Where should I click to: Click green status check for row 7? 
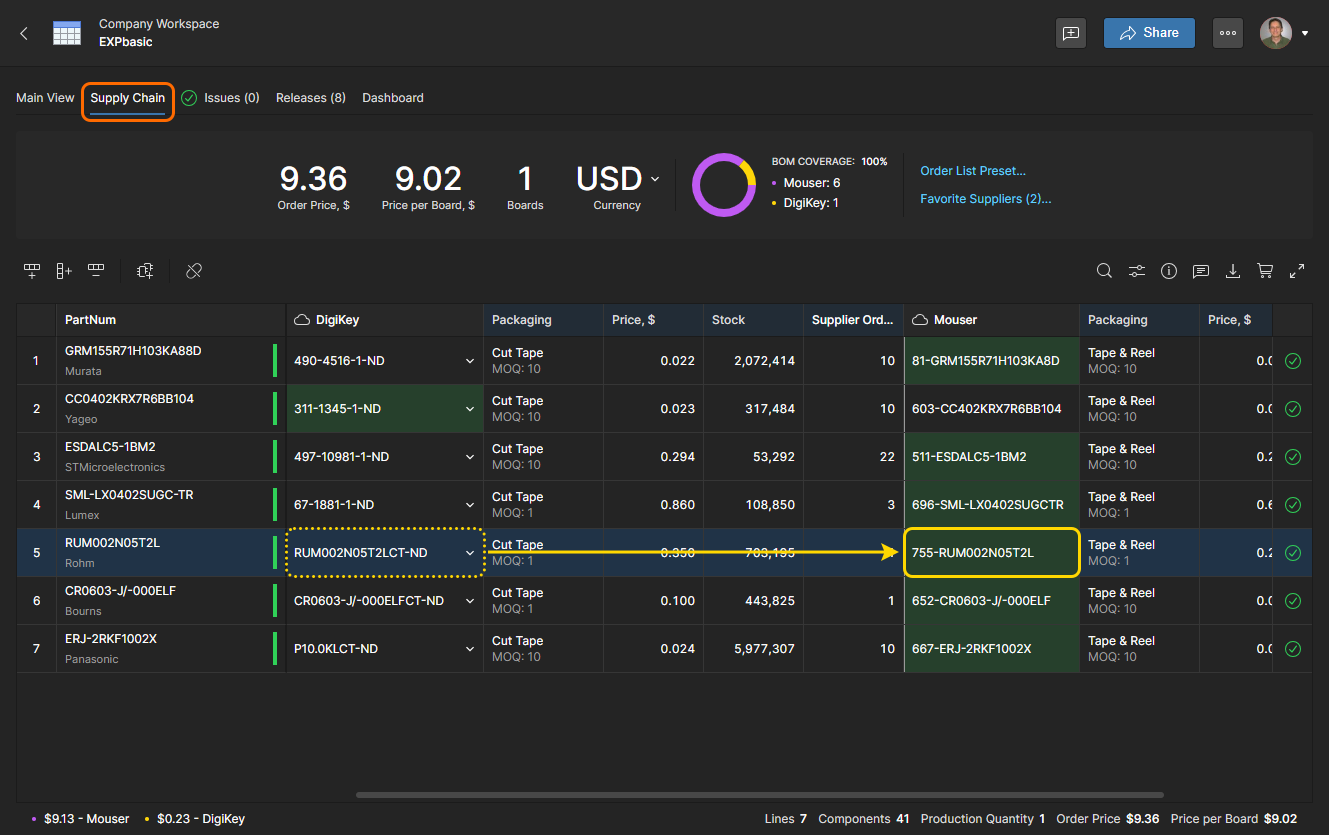(1292, 649)
